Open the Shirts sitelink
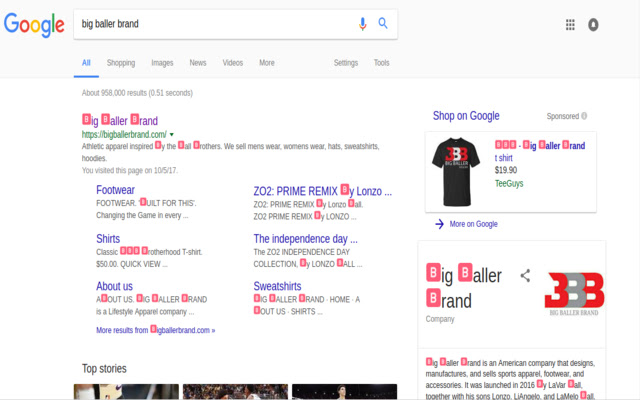640x400 pixels. (x=108, y=238)
